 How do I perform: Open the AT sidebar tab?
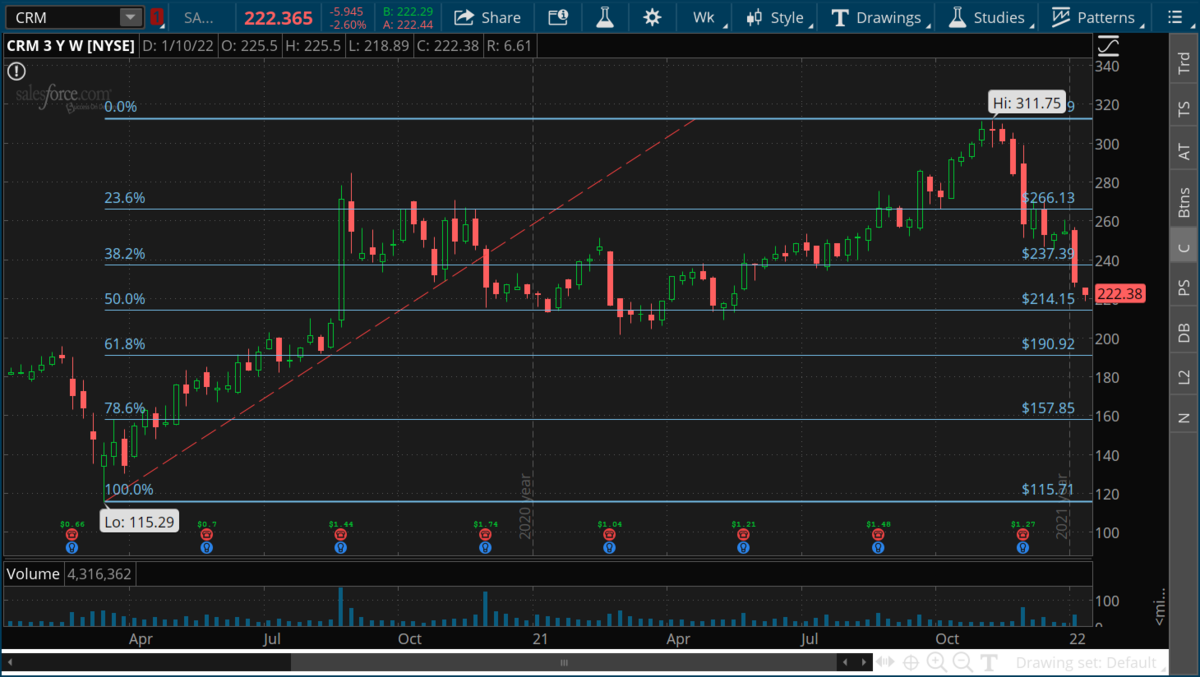(1184, 152)
